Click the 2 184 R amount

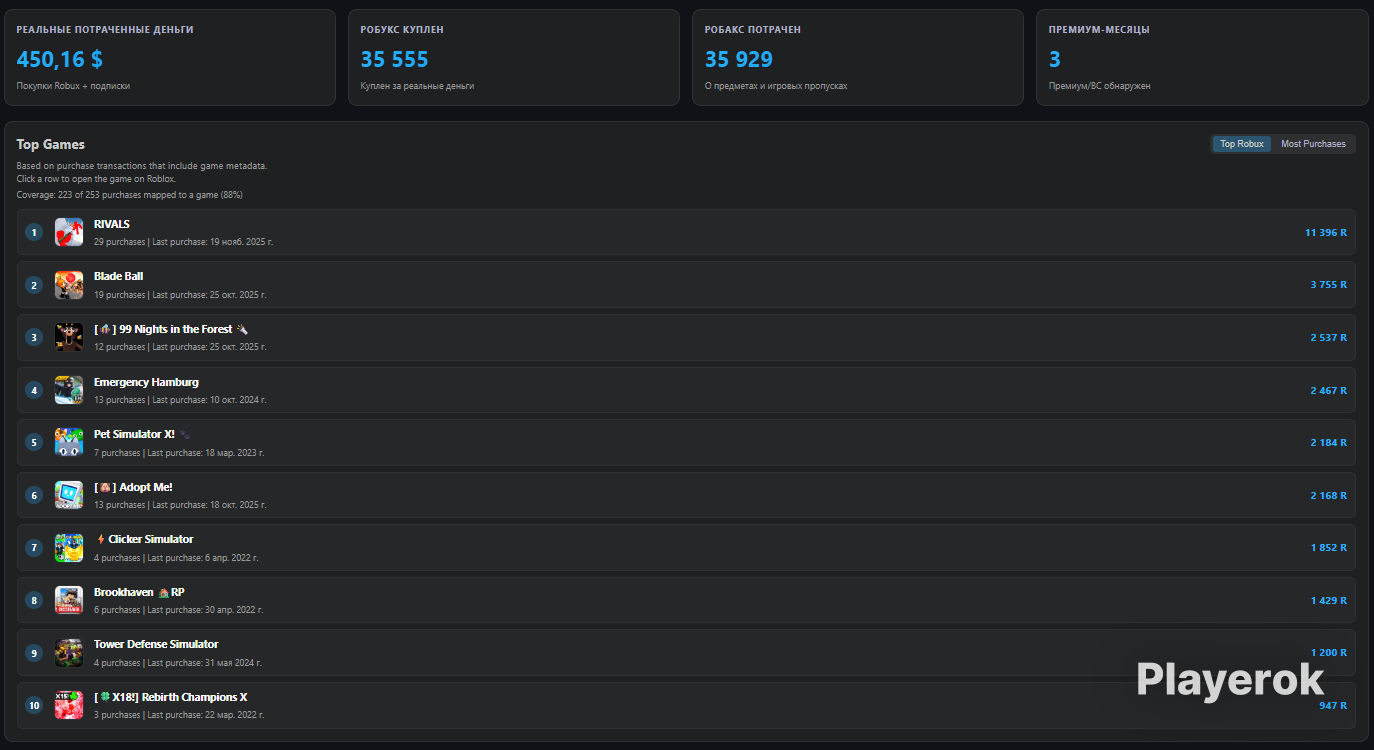click(x=1329, y=442)
